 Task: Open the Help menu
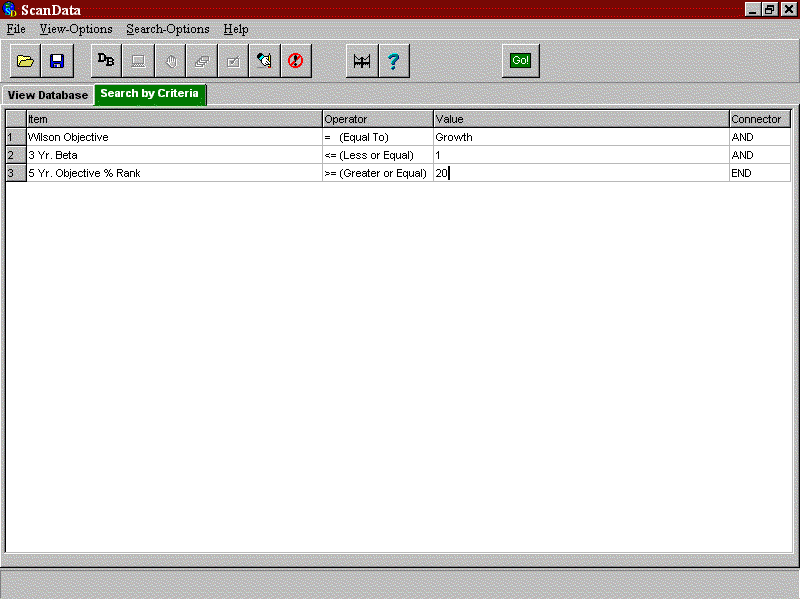click(236, 29)
